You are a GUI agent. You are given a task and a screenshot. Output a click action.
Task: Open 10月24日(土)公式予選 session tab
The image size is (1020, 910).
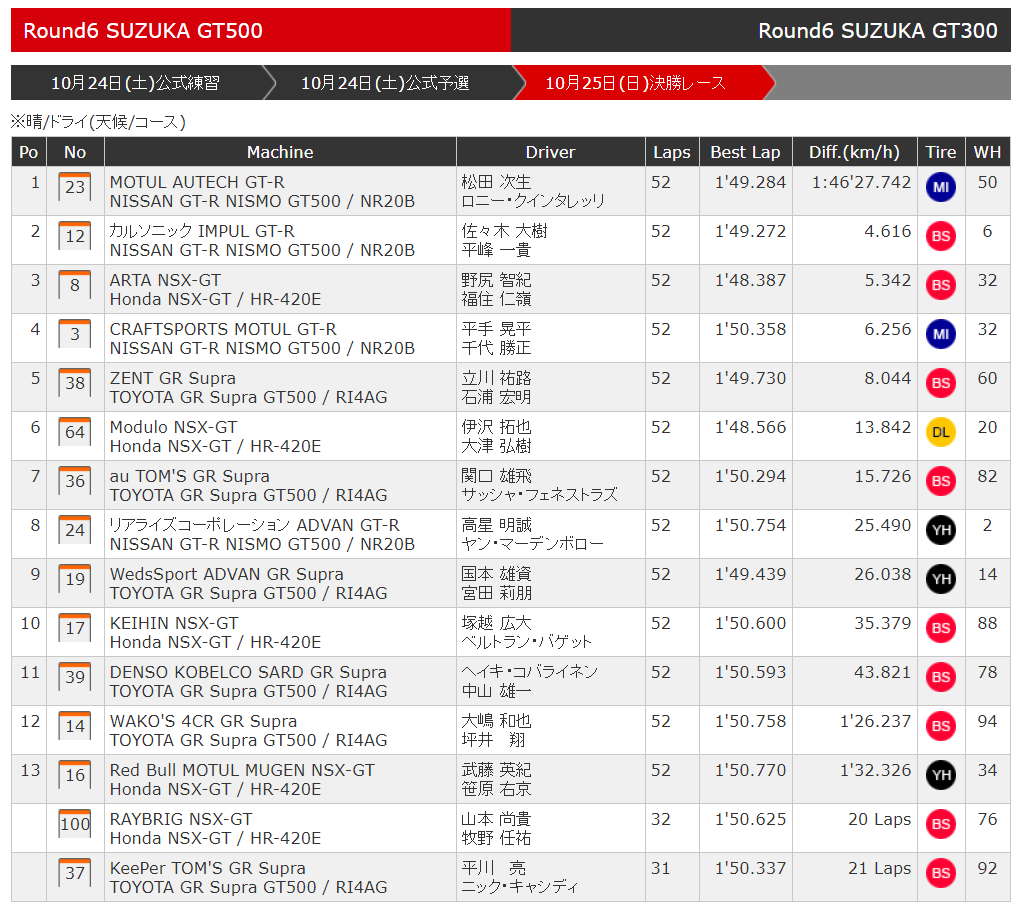point(385,83)
